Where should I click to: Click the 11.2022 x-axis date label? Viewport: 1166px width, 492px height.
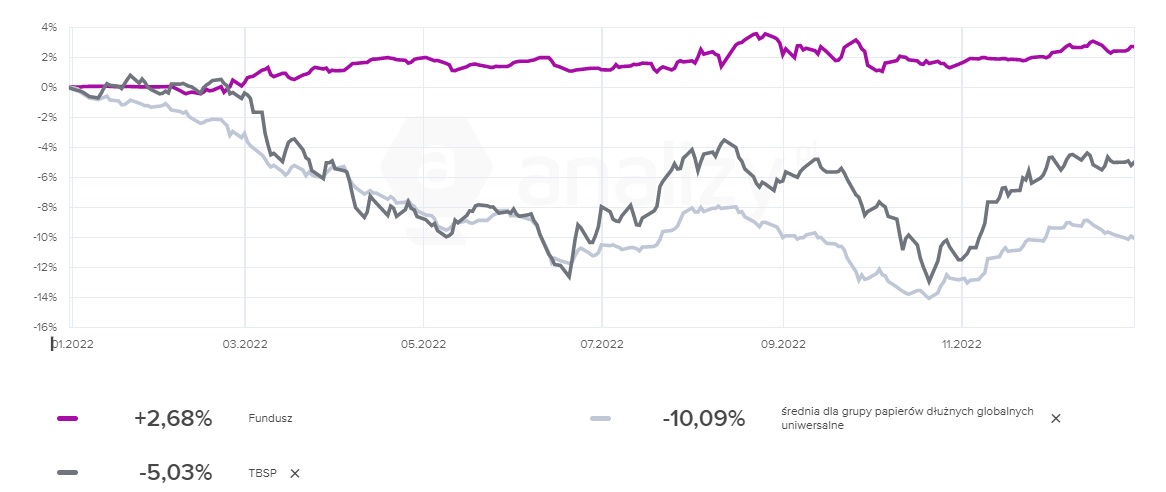(960, 345)
